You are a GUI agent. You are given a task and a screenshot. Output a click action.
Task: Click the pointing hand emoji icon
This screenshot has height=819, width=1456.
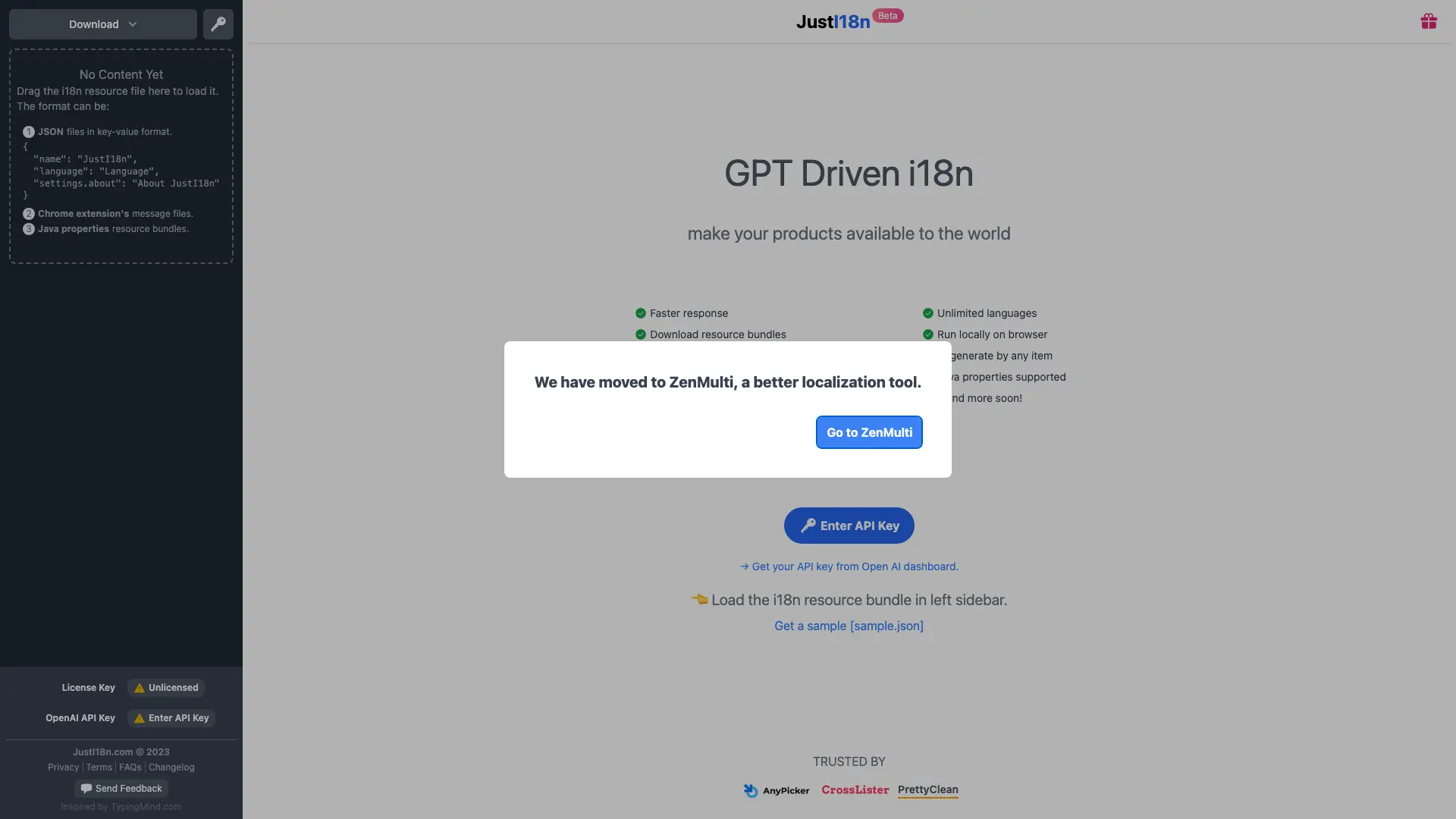click(x=699, y=599)
